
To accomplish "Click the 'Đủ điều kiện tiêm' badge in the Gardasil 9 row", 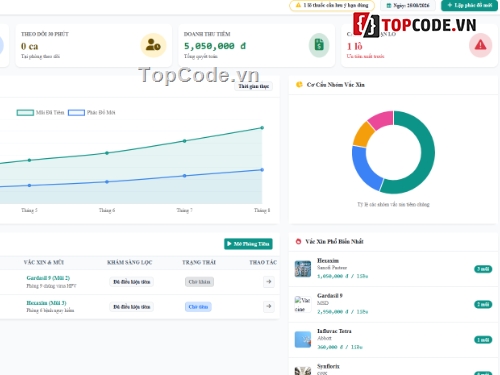I will click(132, 282).
